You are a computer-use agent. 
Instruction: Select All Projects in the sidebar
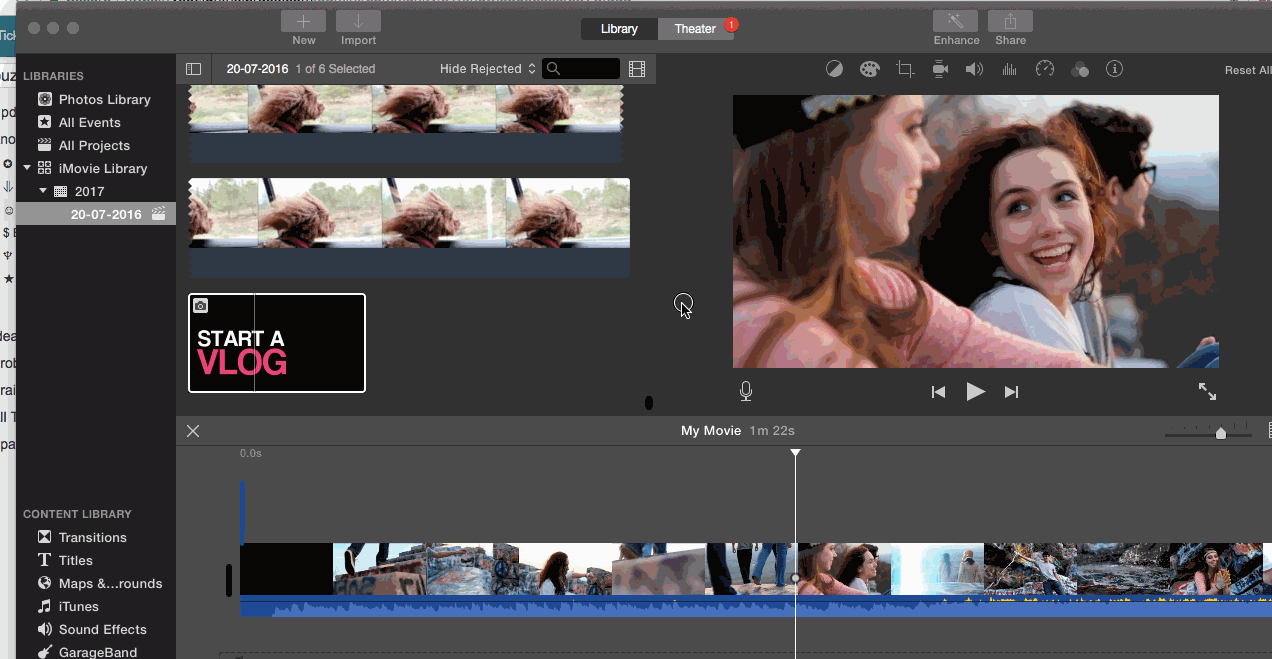pos(96,145)
